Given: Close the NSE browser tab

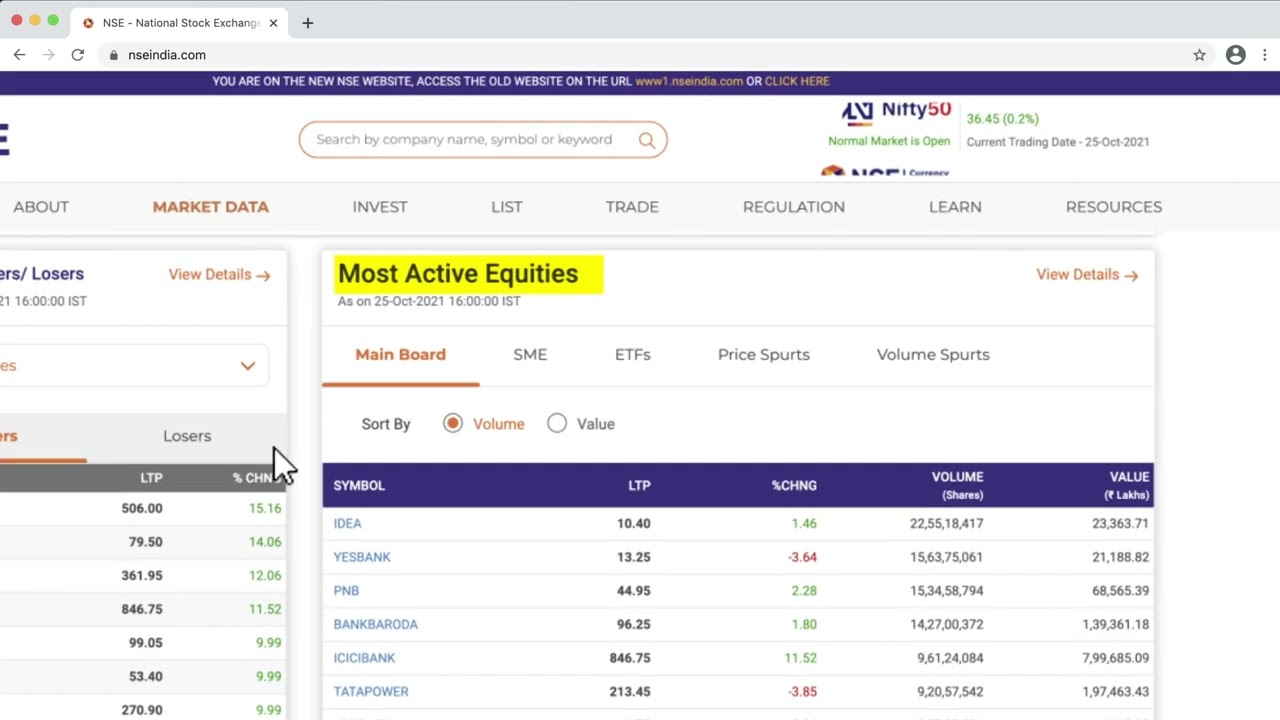Looking at the screenshot, I should tap(273, 22).
